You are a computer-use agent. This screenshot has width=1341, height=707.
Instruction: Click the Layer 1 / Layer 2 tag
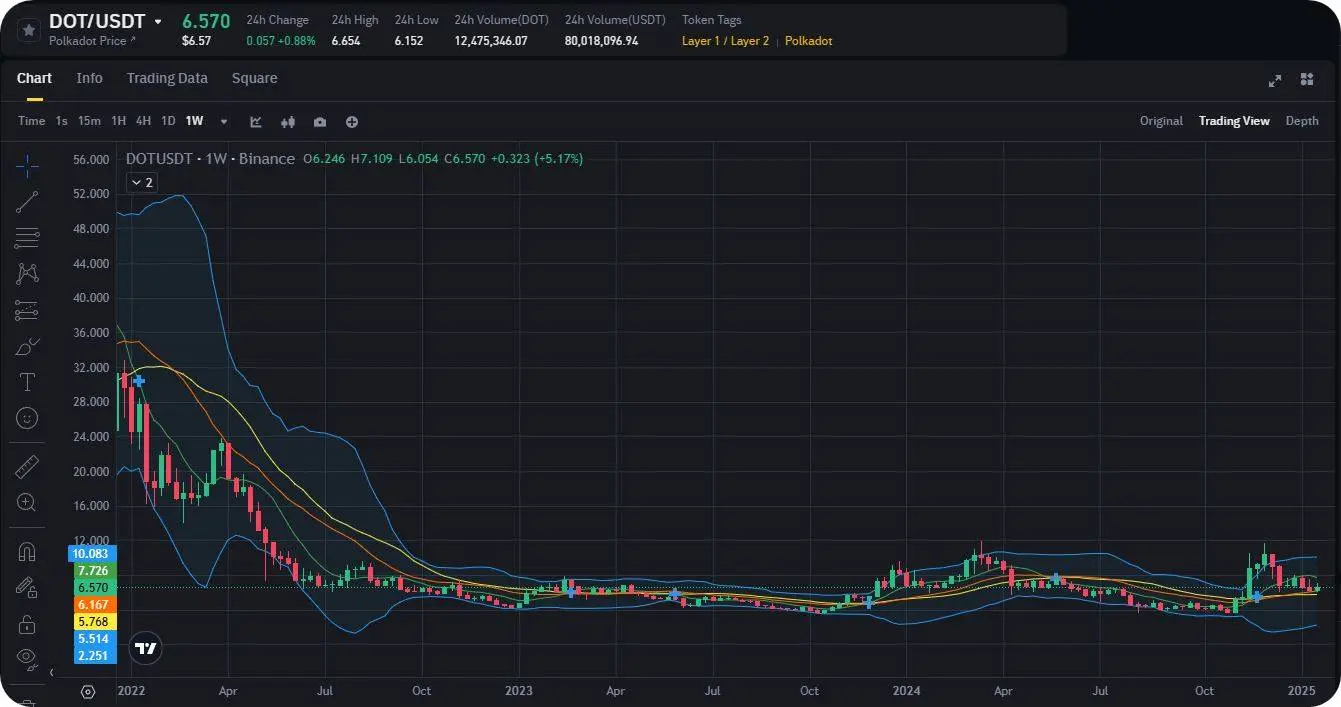[x=725, y=41]
